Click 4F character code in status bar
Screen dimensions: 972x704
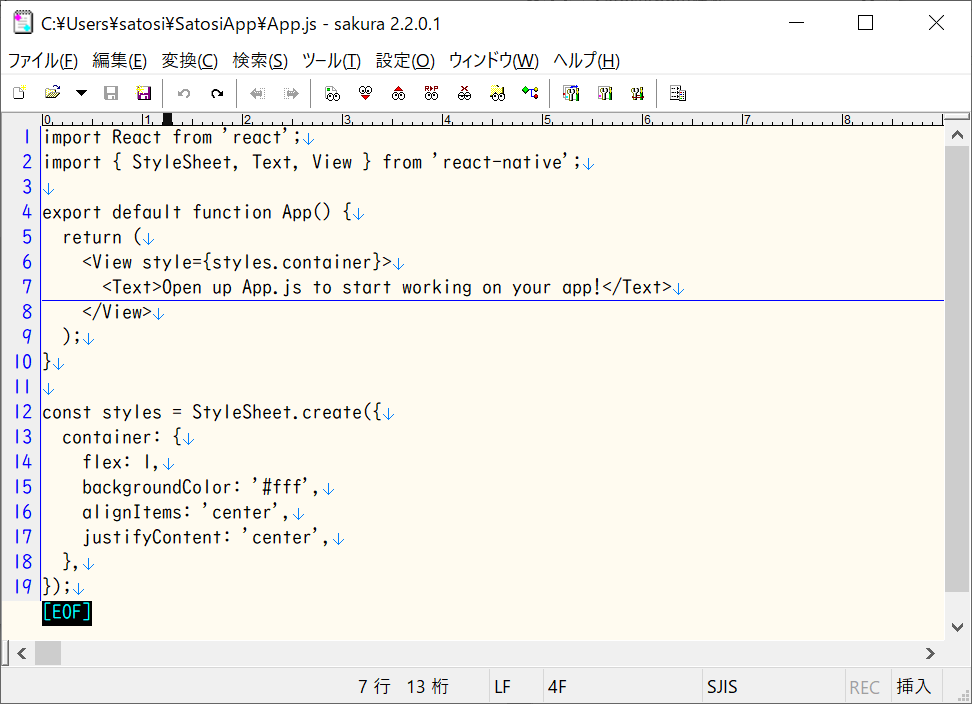(x=557, y=687)
